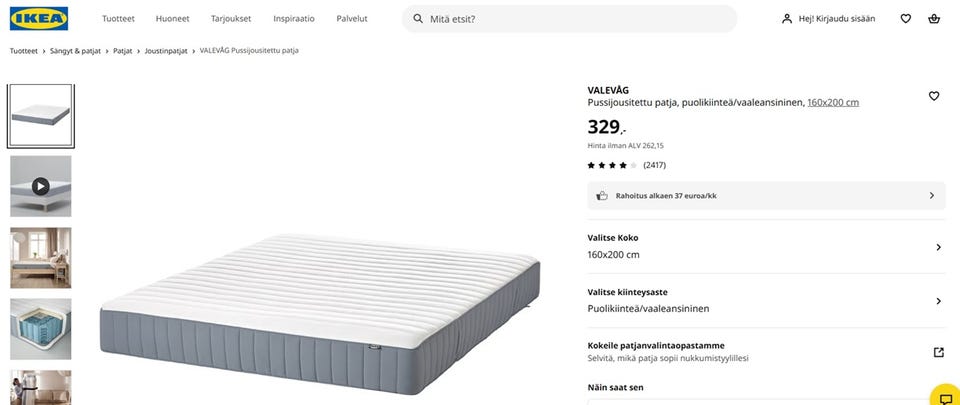Click the IKEA logo
960x405 pixels.
40,19
